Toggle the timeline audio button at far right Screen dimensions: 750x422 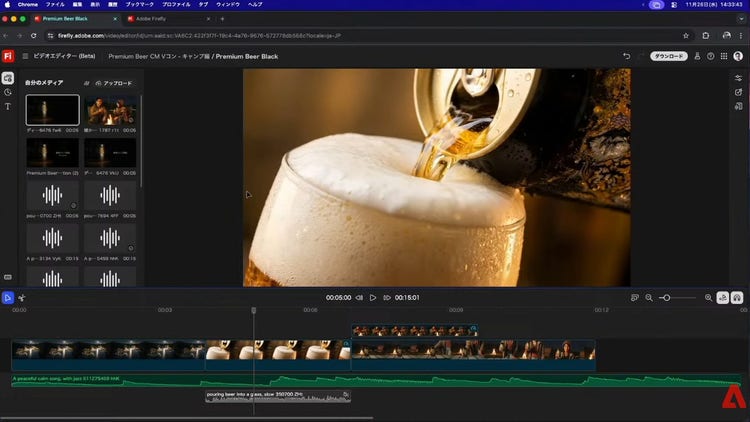click(x=737, y=297)
